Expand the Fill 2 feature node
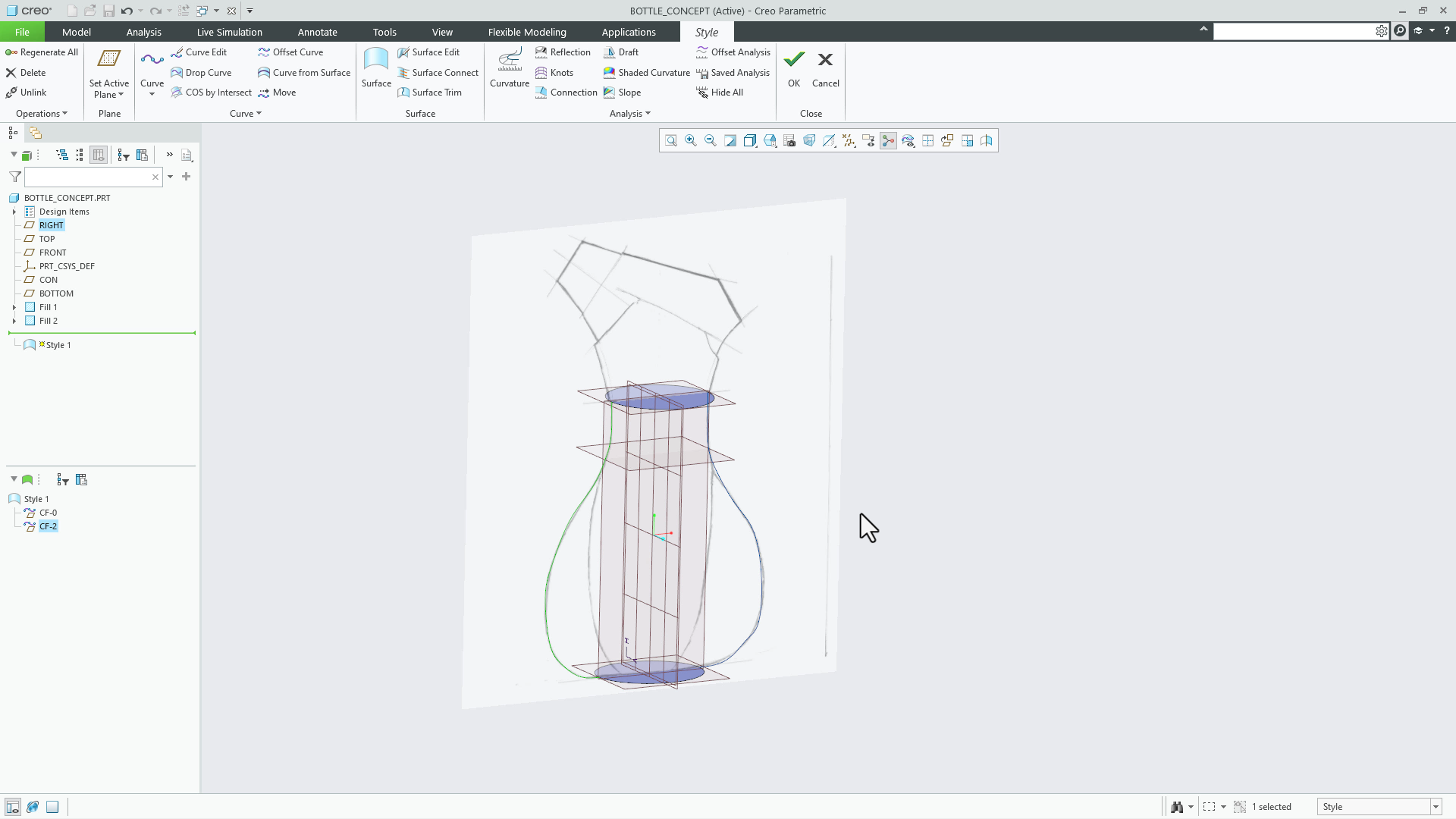This screenshot has height=819, width=1456. 14,322
